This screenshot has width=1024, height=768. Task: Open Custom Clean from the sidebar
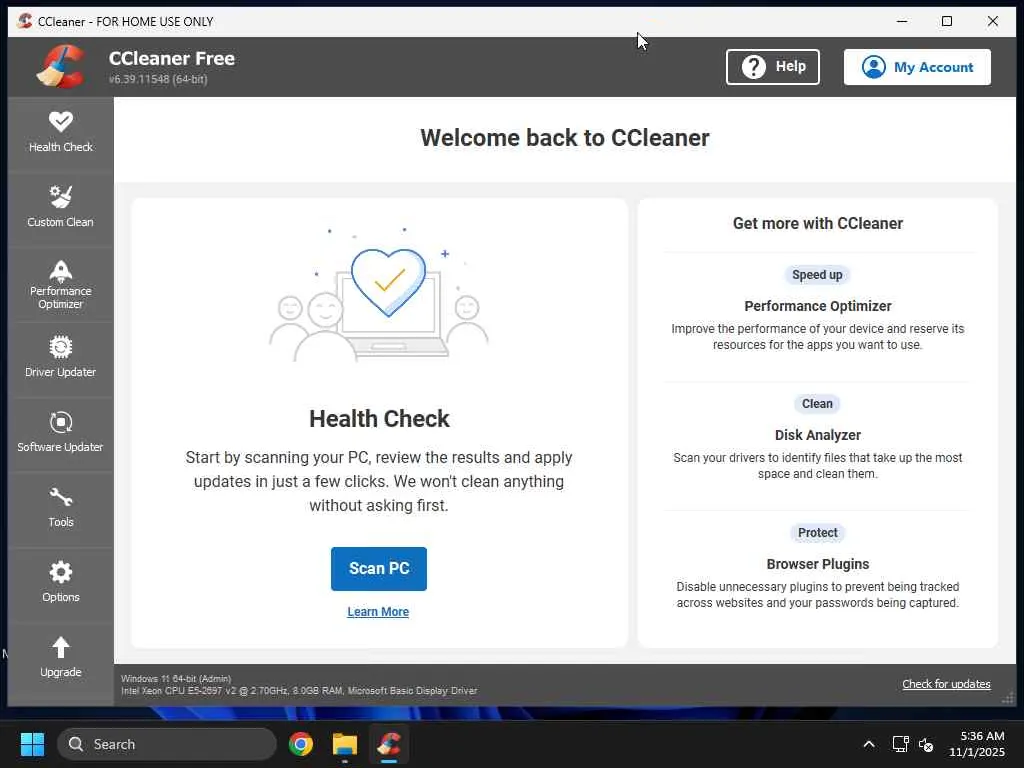61,208
